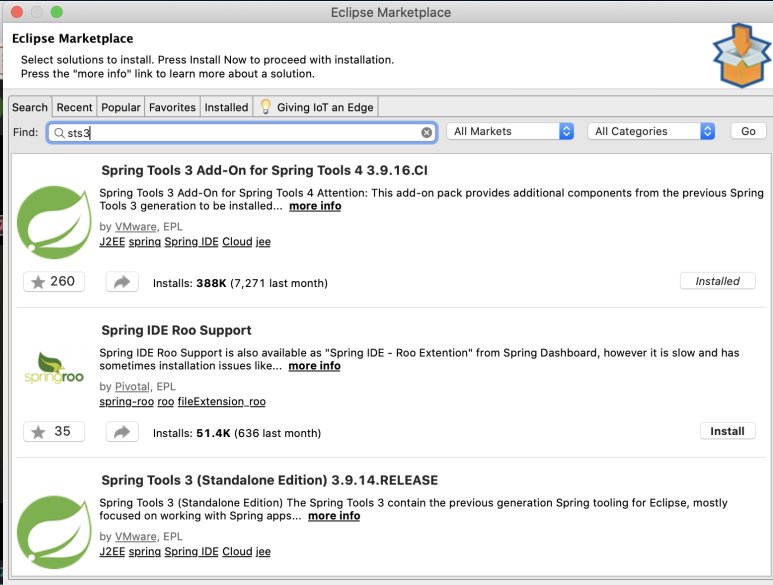Click the roo tag

coord(166,402)
